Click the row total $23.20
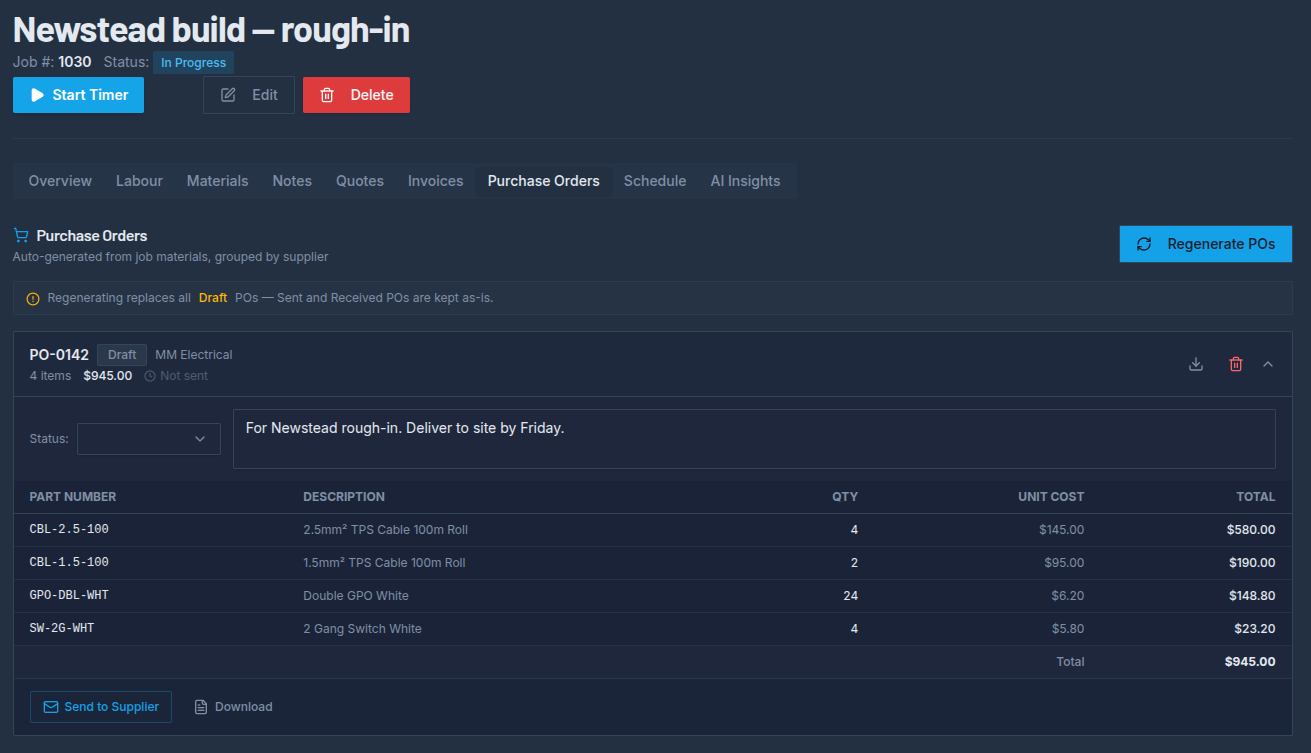 (1255, 629)
